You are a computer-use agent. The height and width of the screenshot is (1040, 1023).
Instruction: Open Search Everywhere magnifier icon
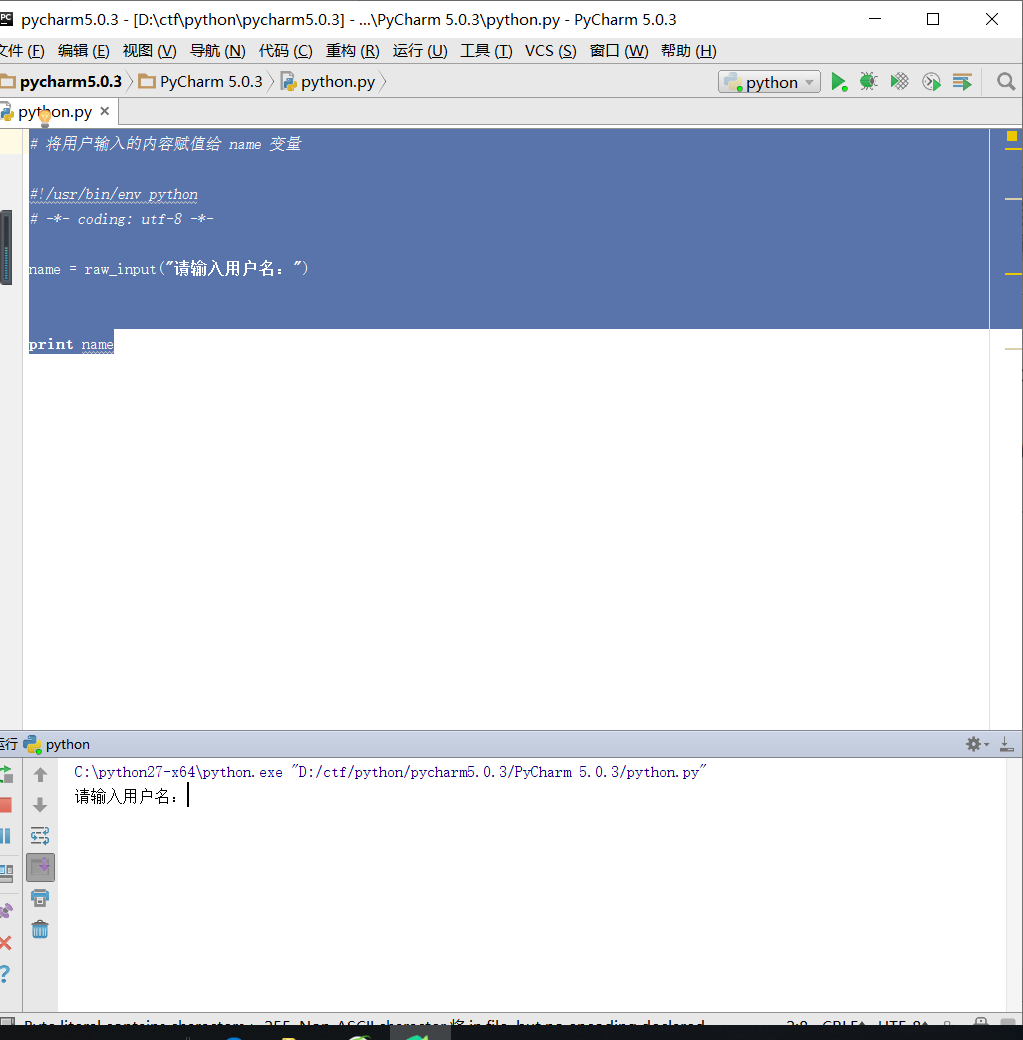coord(1006,82)
